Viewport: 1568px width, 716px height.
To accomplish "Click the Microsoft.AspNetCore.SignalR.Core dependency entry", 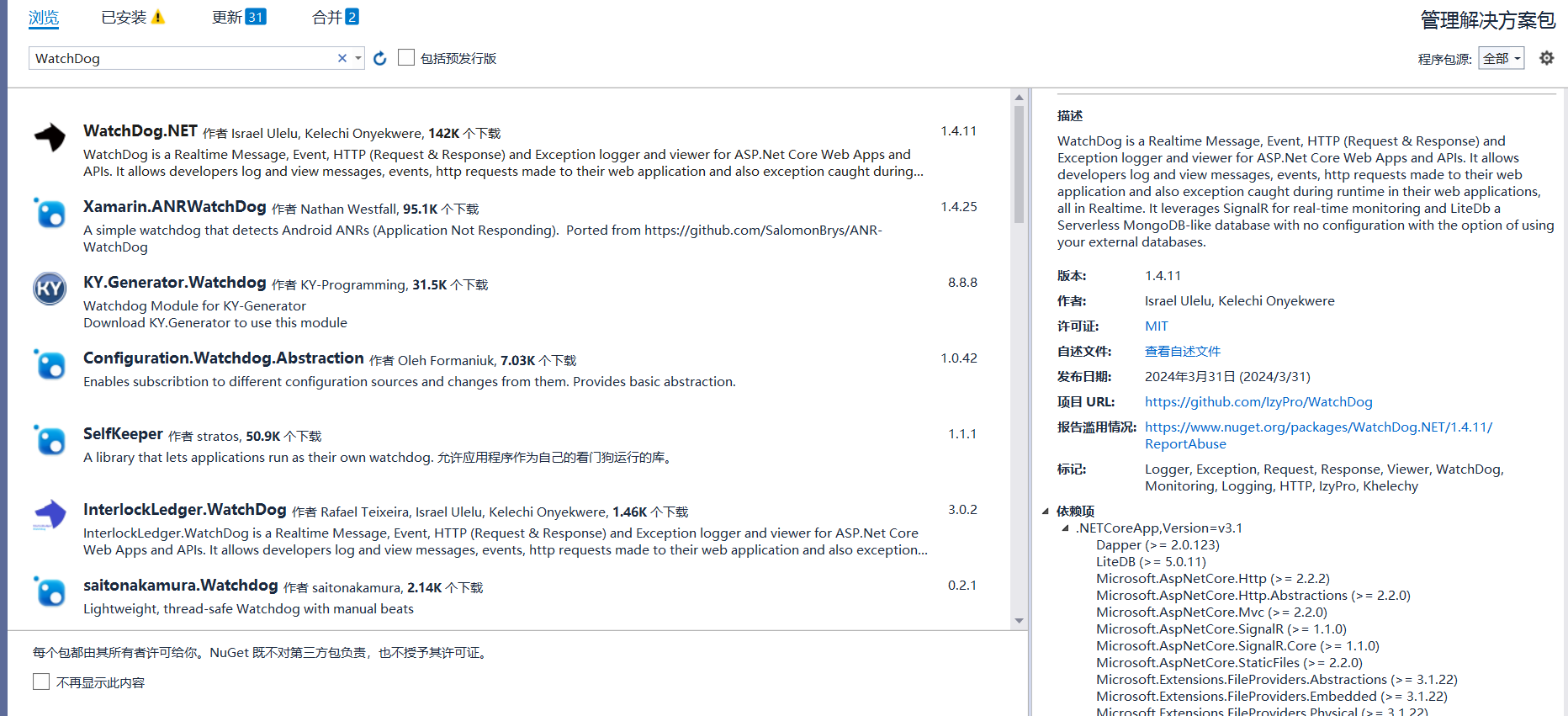I will tap(1237, 645).
